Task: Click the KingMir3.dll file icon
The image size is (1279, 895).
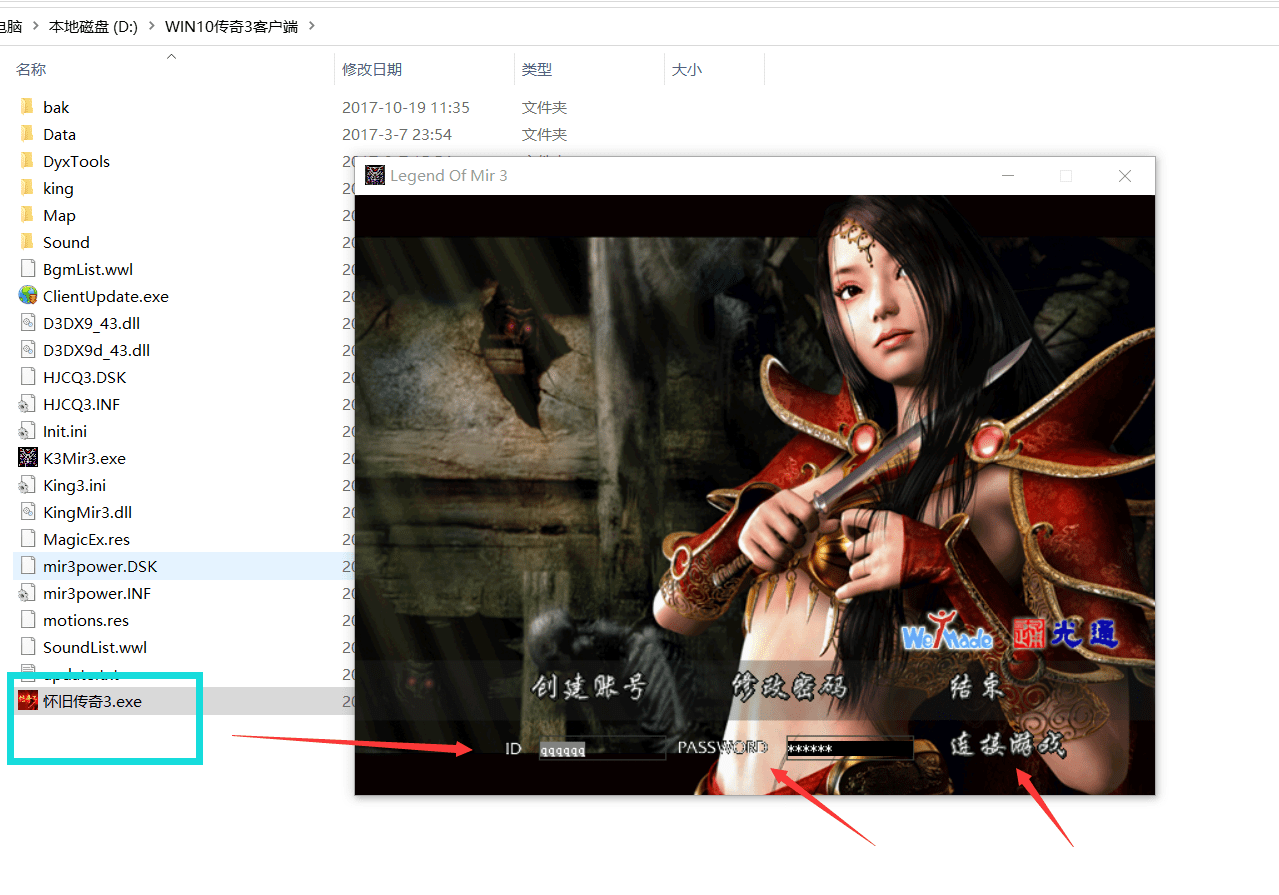Action: pos(27,512)
